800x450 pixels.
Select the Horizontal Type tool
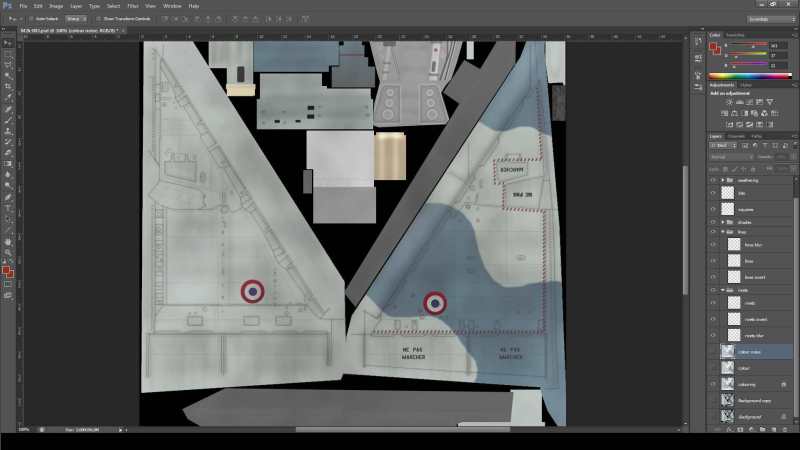pyautogui.click(x=8, y=208)
